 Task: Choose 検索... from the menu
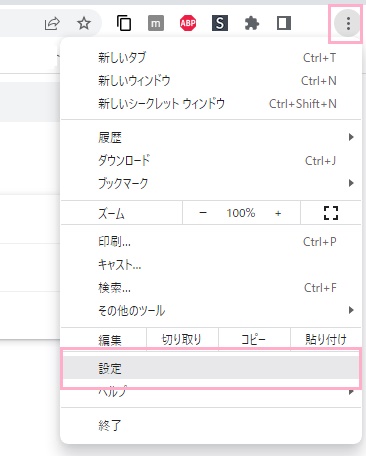tap(211, 288)
